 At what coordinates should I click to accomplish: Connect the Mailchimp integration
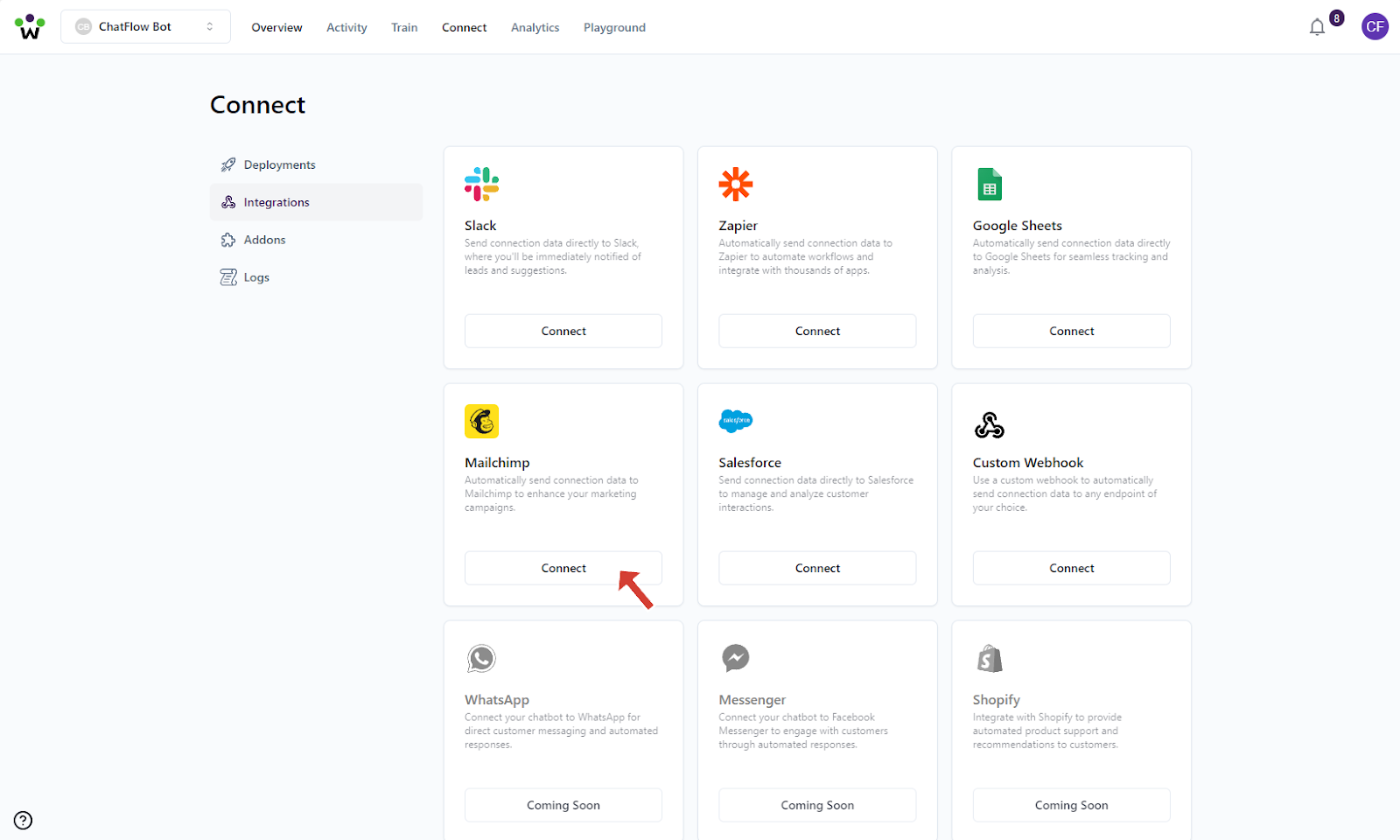(563, 568)
